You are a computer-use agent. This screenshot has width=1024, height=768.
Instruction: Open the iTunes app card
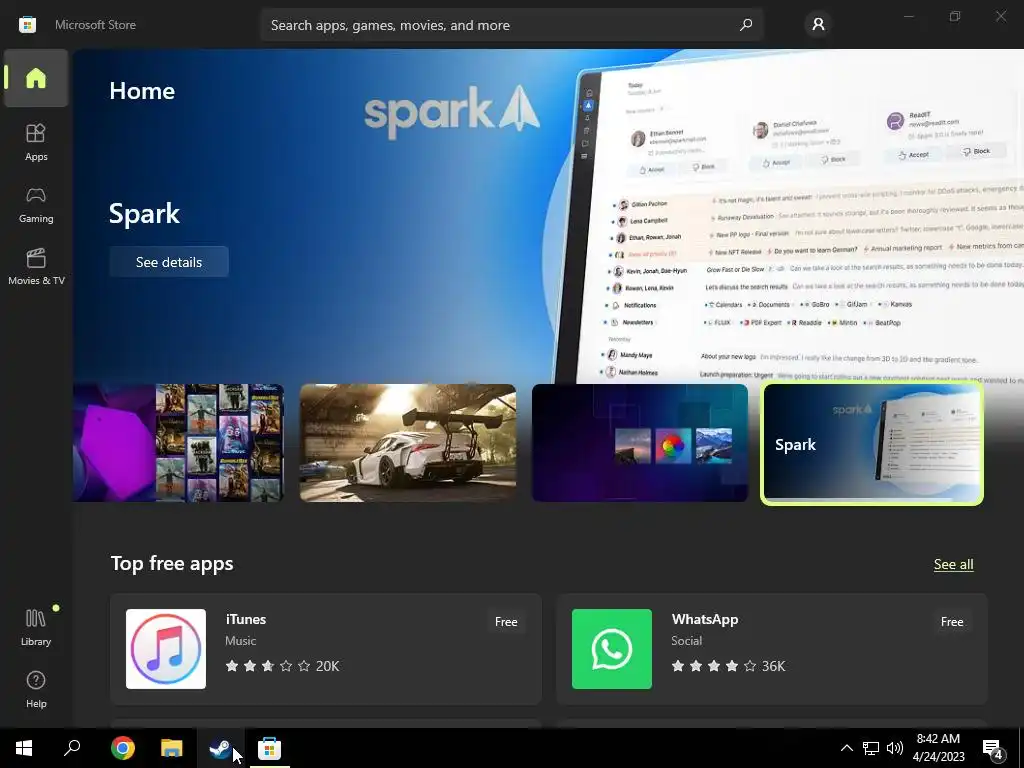[x=326, y=649]
